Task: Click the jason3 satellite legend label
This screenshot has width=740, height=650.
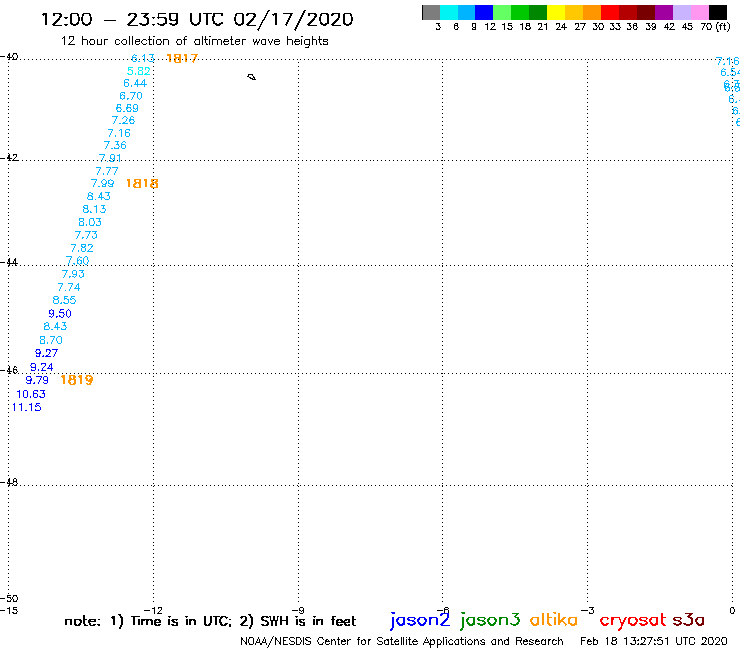Action: pos(490,620)
